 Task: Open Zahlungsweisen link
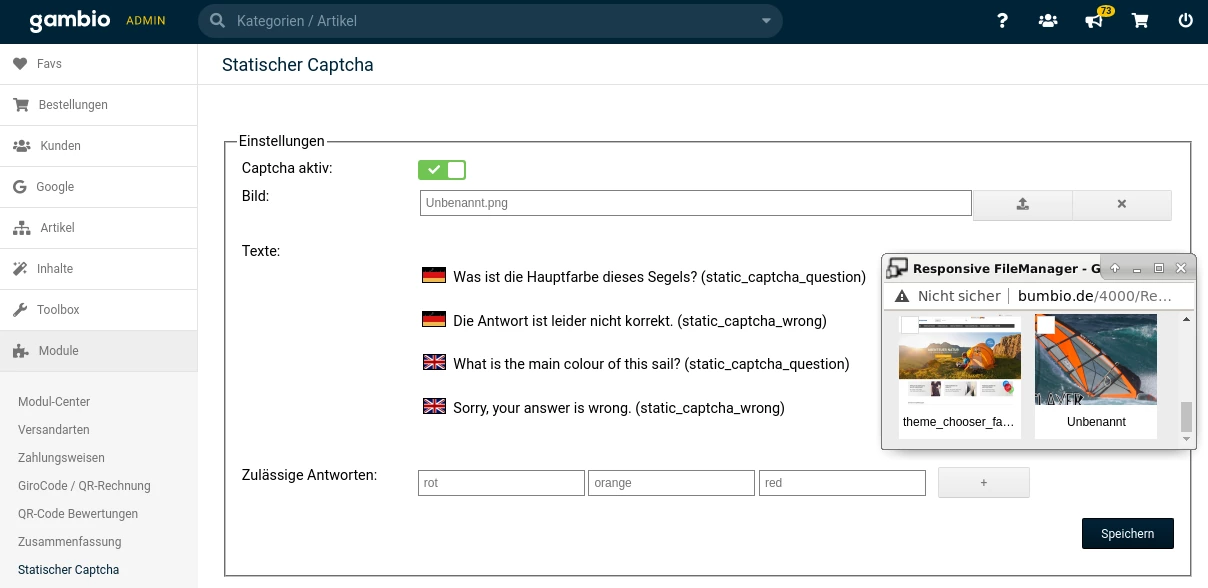point(61,458)
